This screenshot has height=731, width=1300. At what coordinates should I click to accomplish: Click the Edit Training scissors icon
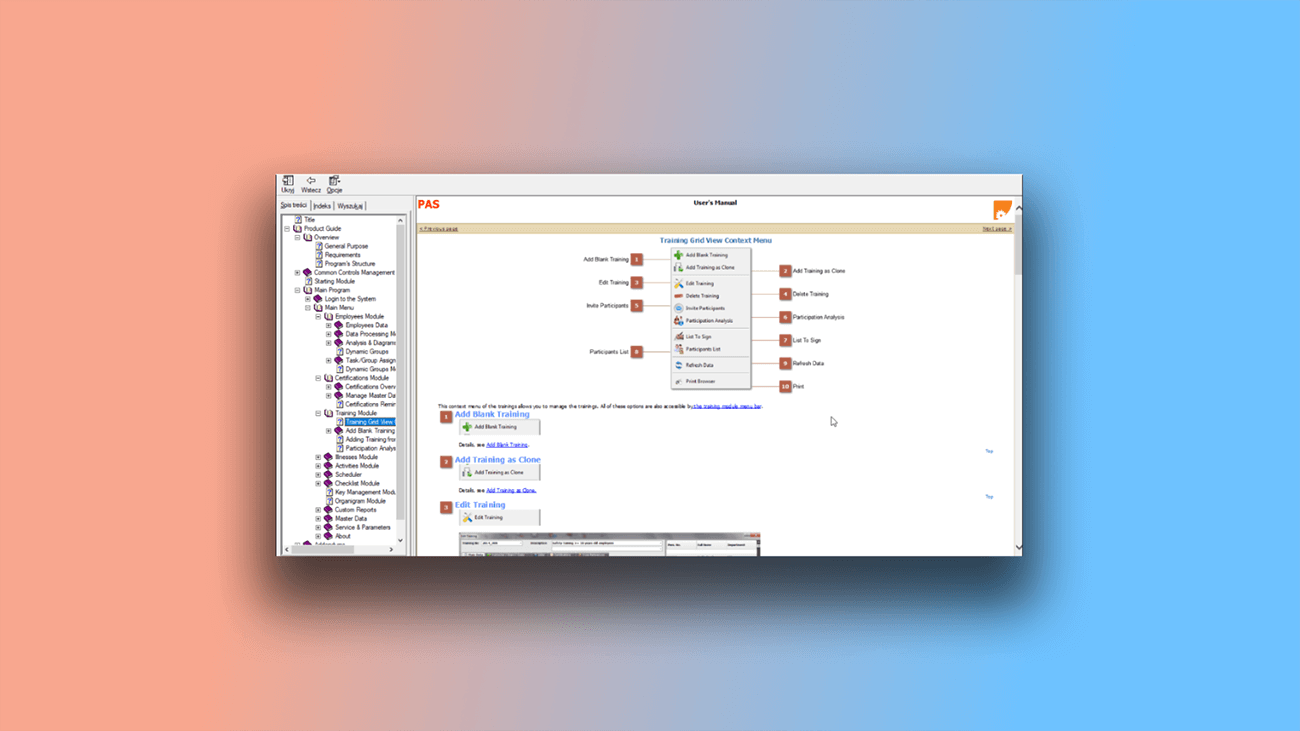point(677,284)
